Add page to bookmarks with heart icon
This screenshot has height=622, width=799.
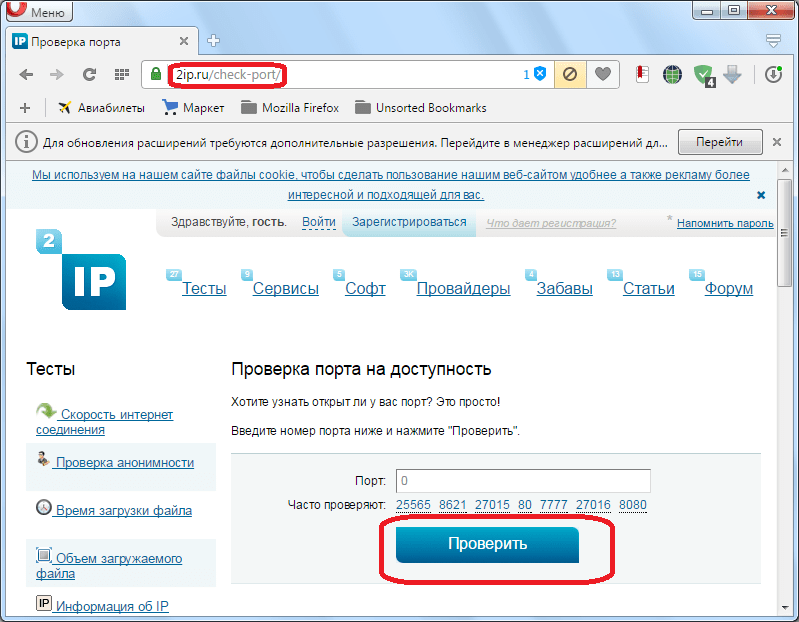click(603, 75)
